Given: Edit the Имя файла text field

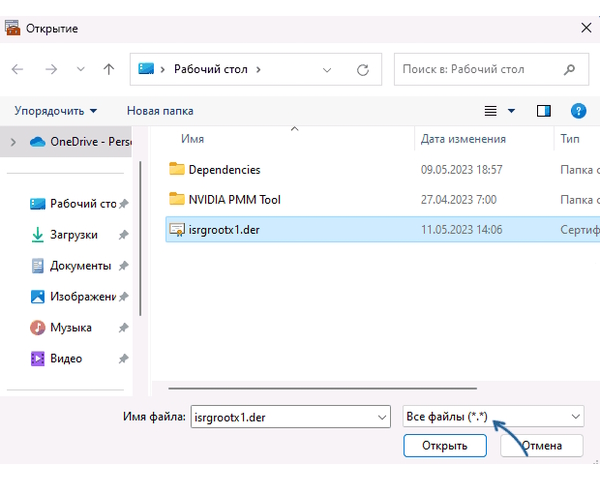Looking at the screenshot, I should 284,417.
